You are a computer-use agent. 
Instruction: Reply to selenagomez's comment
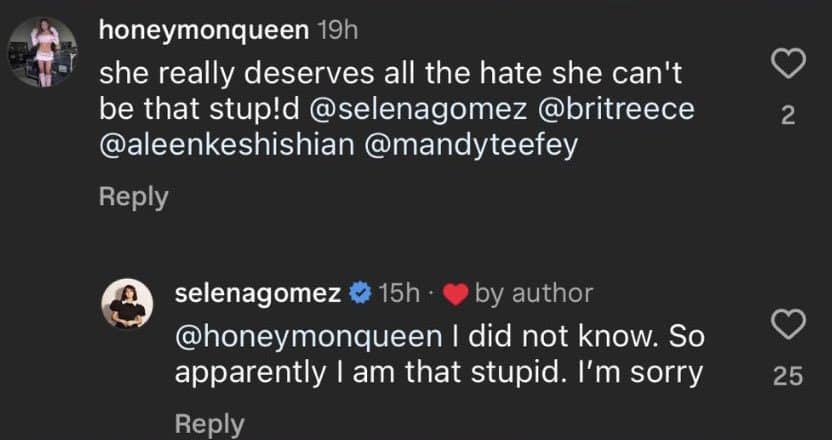coord(209,424)
